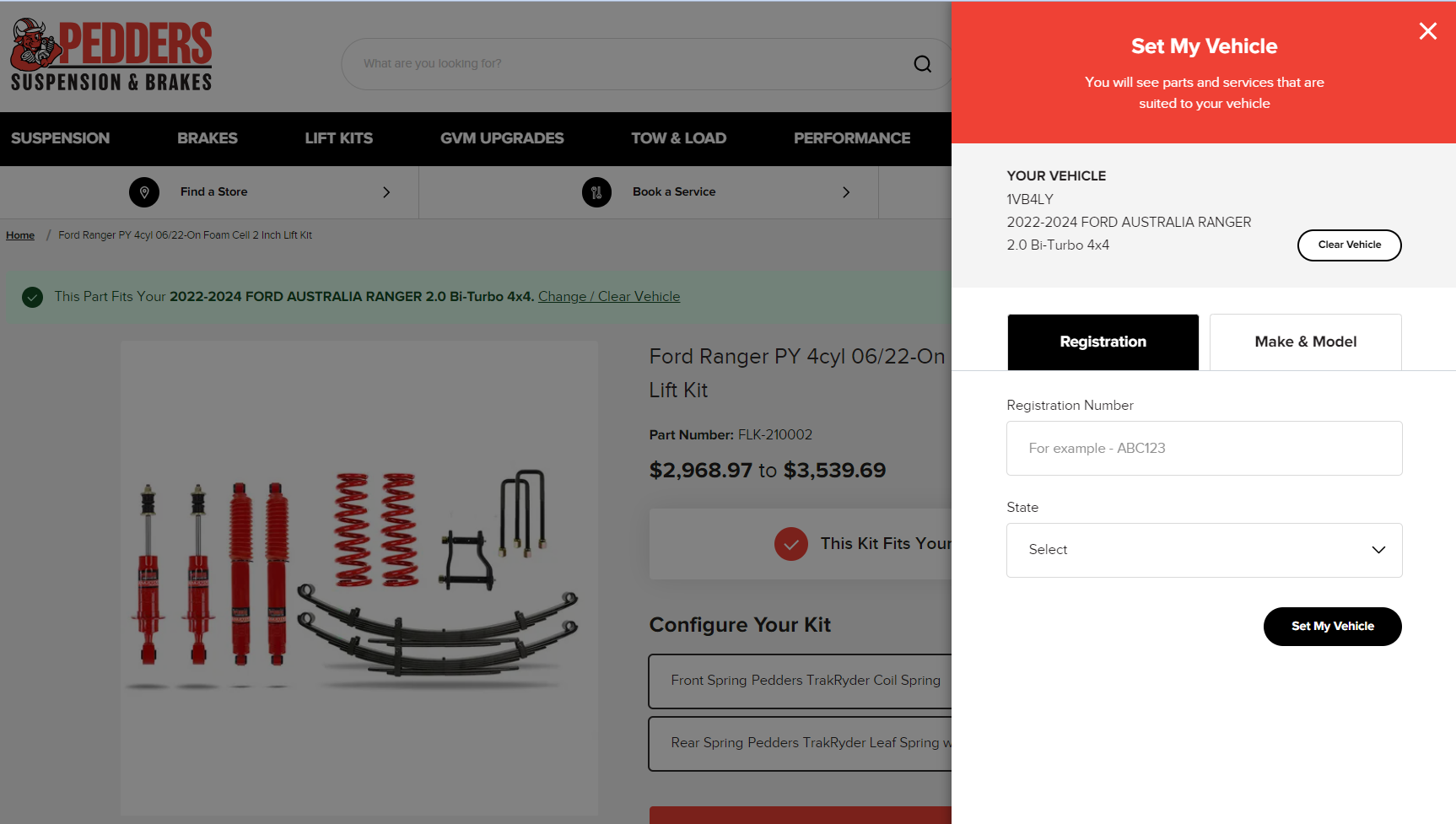Screen dimensions: 1456x824
Task: Open the Brakes menu
Action: pyautogui.click(x=208, y=138)
